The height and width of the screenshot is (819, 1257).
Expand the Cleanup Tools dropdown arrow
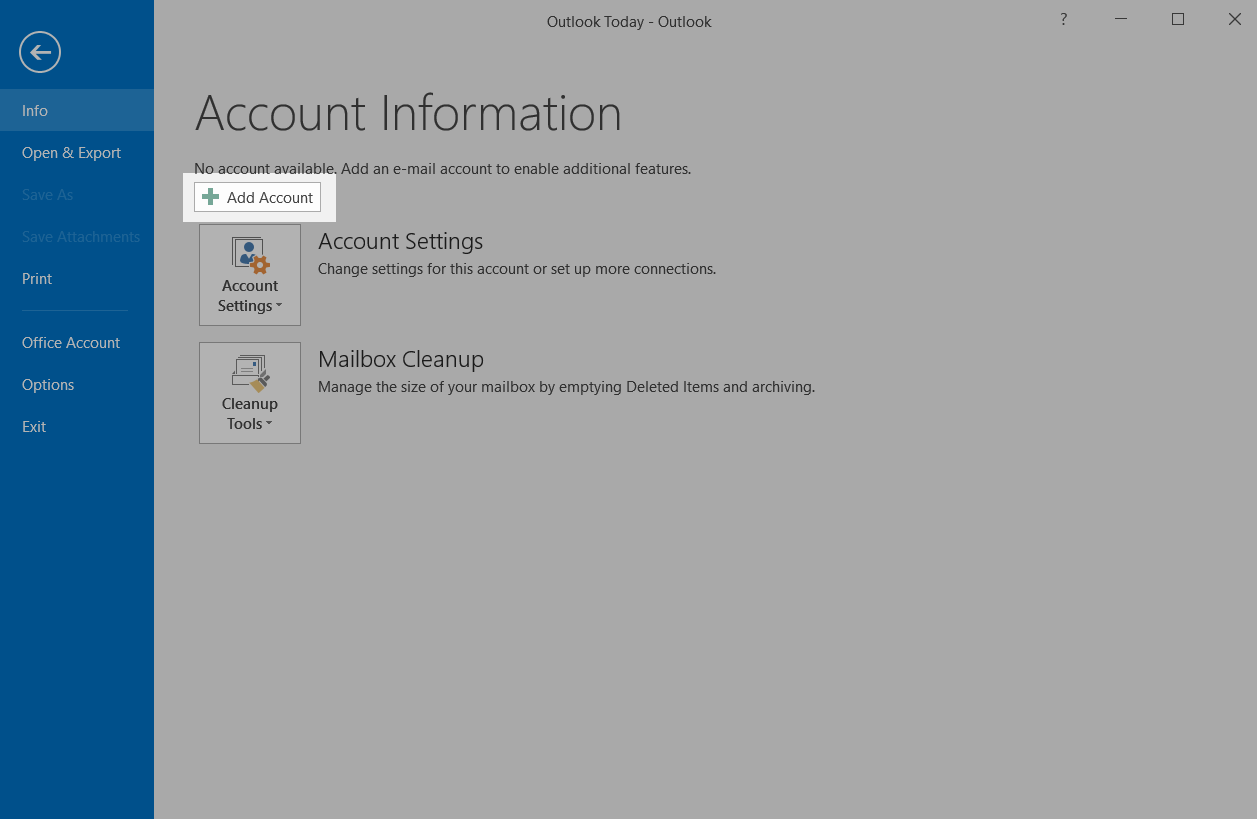(269, 425)
